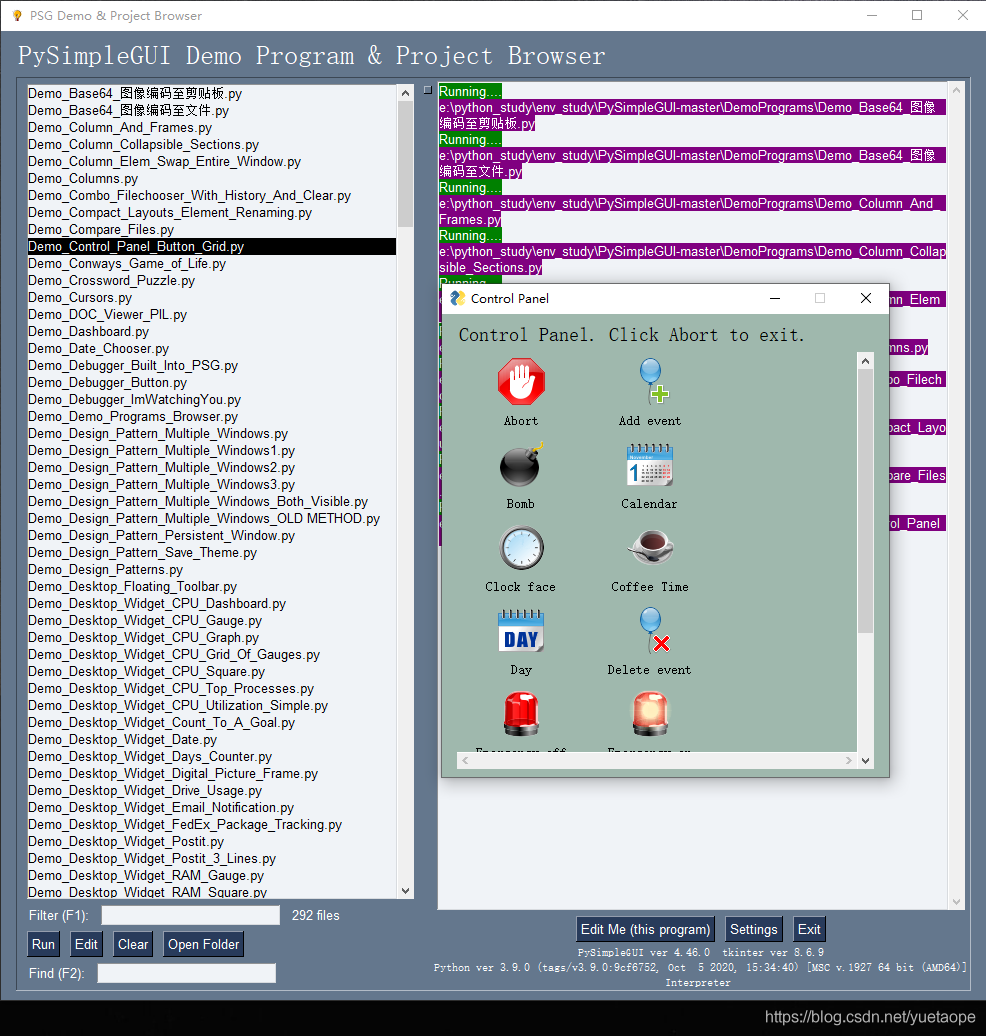Click the Bomb icon
This screenshot has width=986, height=1036.
tap(521, 464)
